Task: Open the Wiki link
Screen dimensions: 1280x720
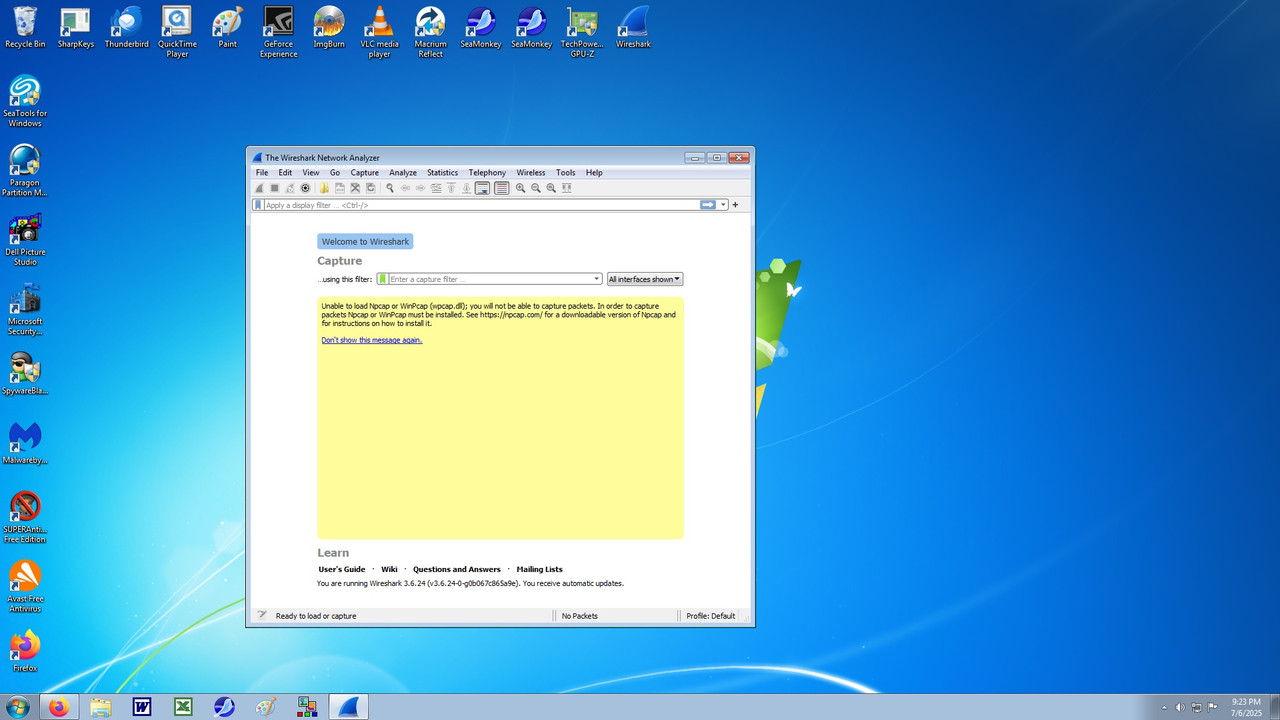Action: 389,569
